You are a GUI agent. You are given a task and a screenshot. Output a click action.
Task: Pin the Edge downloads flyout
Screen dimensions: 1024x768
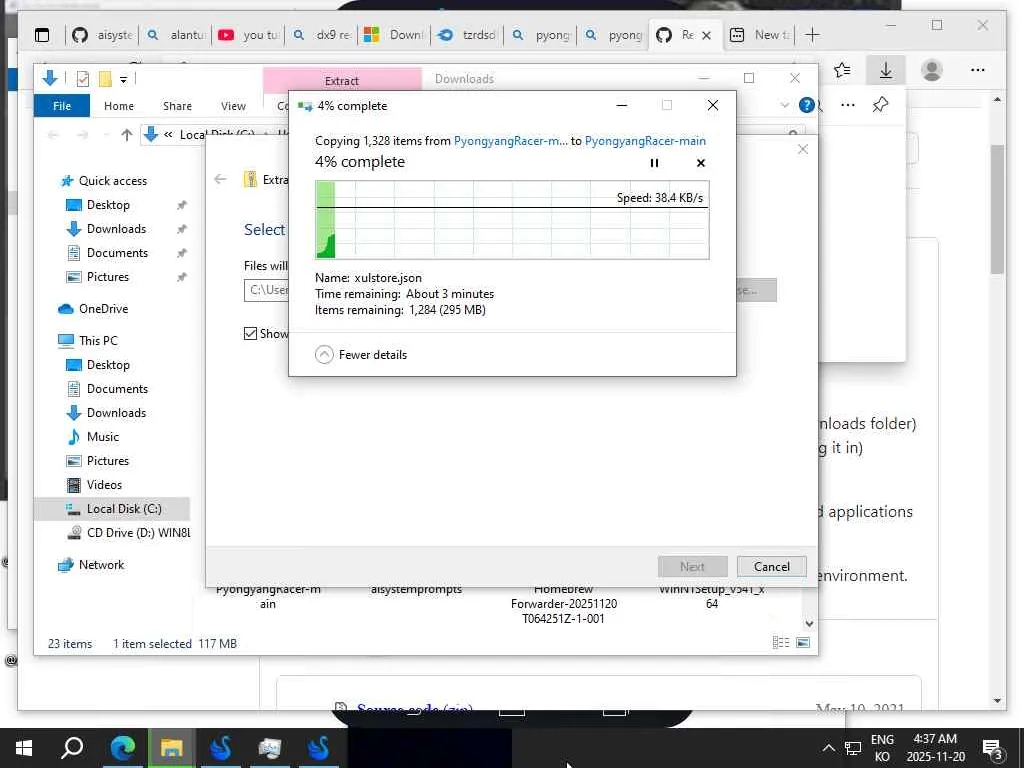(x=880, y=105)
